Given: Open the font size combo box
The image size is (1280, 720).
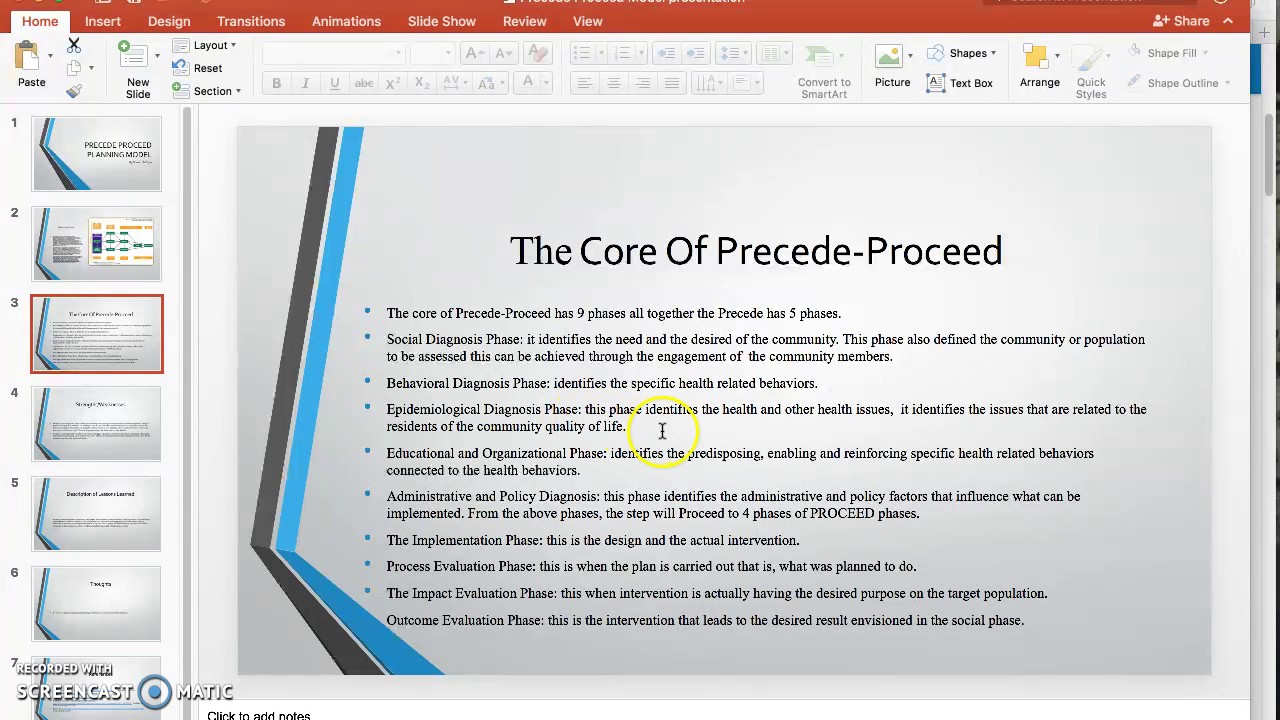Looking at the screenshot, I should [x=434, y=53].
